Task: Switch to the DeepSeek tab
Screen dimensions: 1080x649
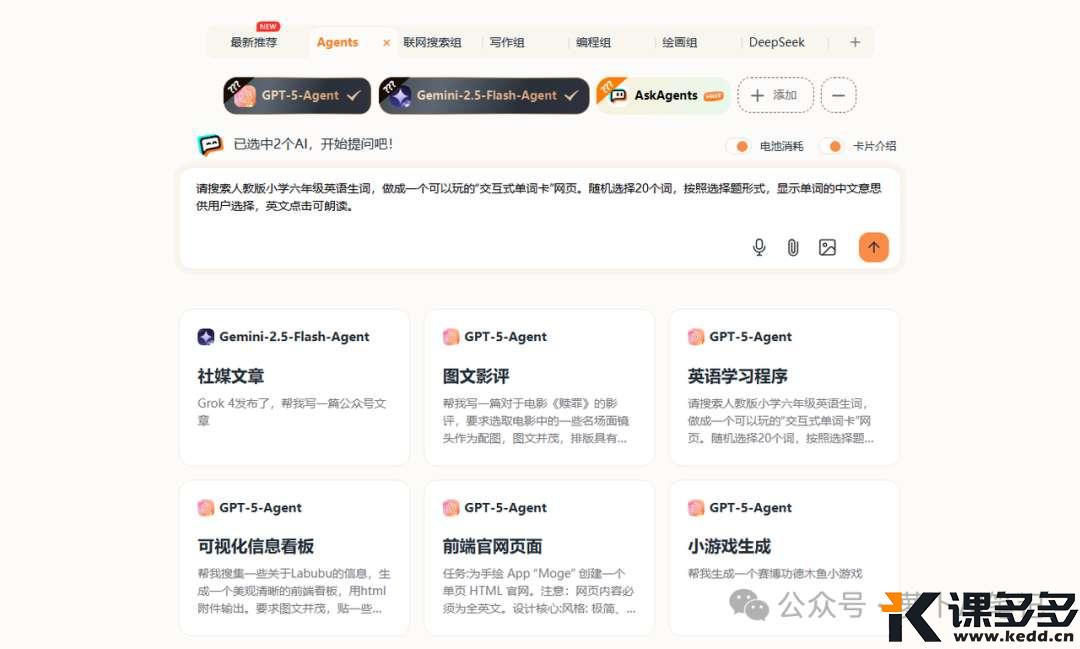Action: [x=776, y=42]
